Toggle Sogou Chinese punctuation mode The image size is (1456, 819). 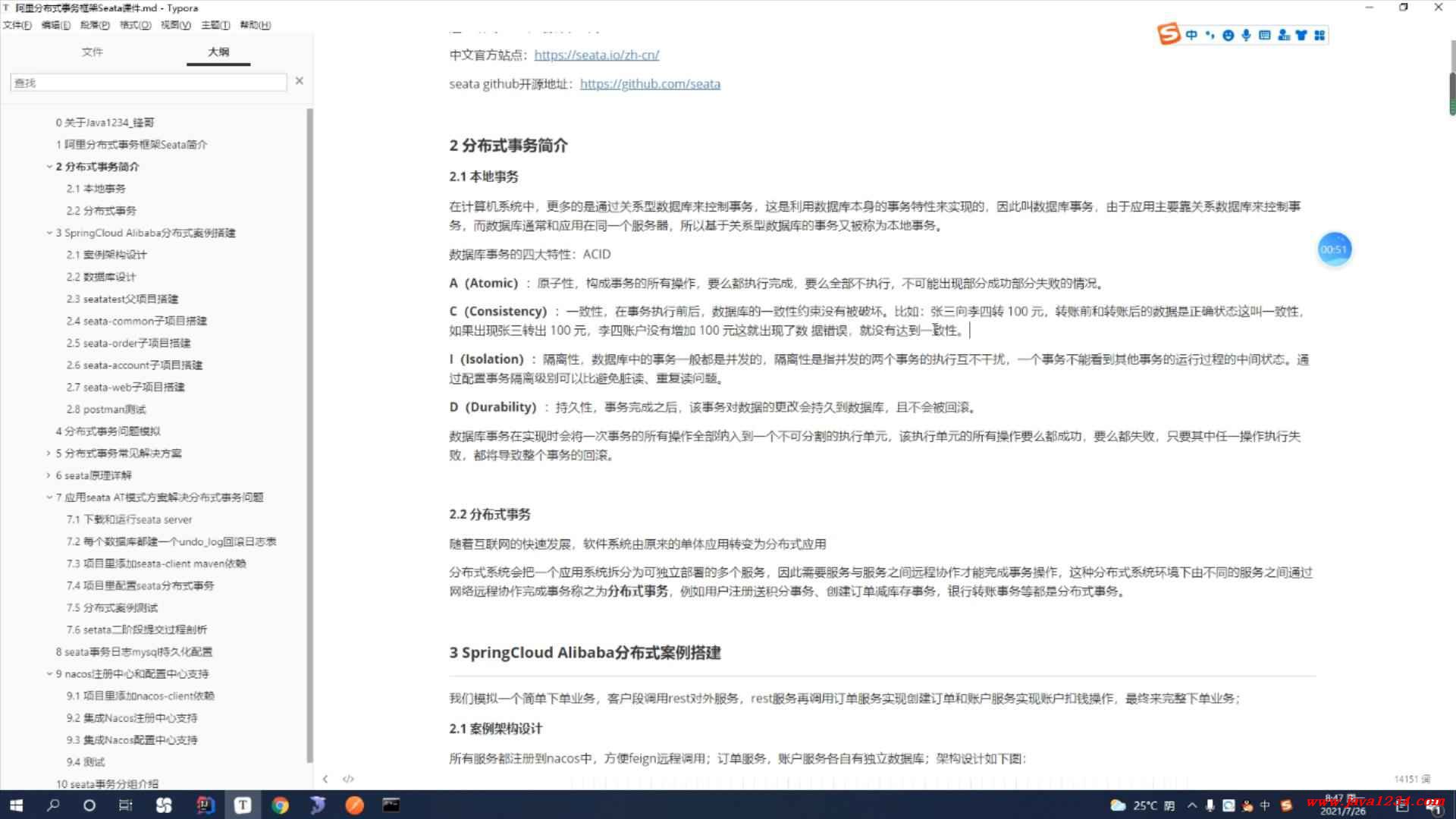tap(1210, 35)
